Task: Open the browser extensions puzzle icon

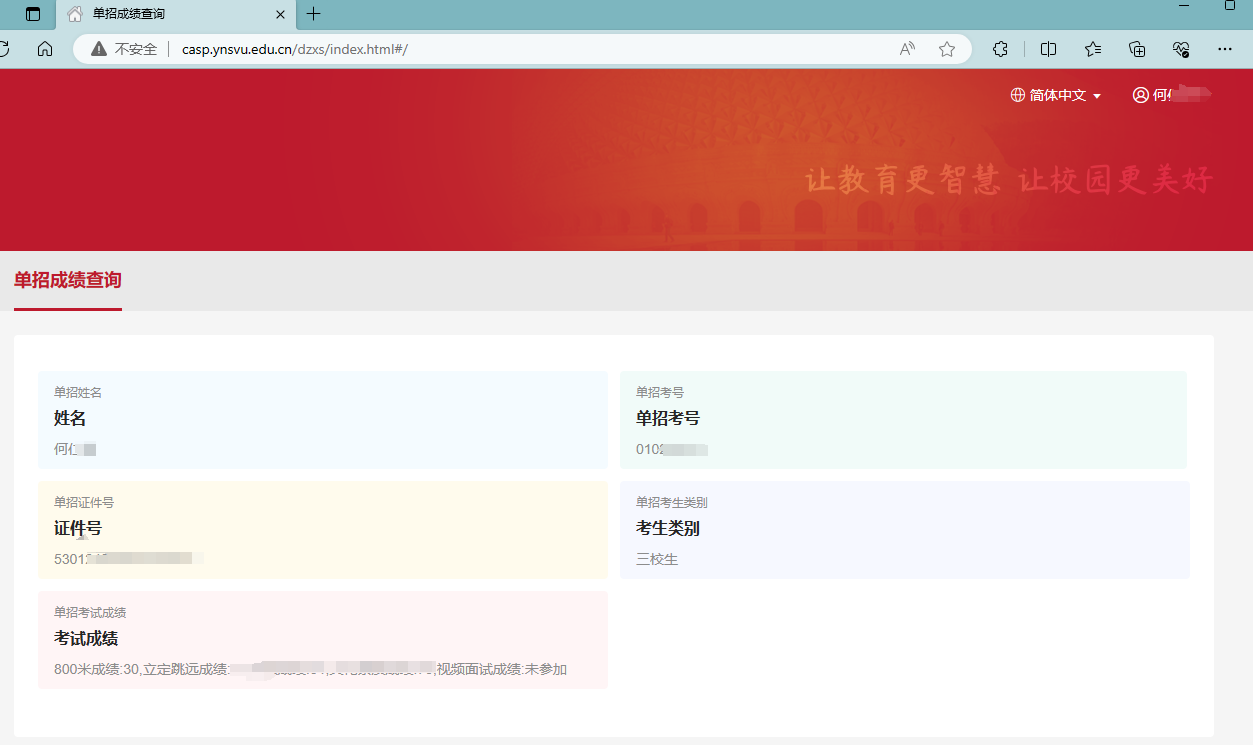Action: [x=1000, y=49]
